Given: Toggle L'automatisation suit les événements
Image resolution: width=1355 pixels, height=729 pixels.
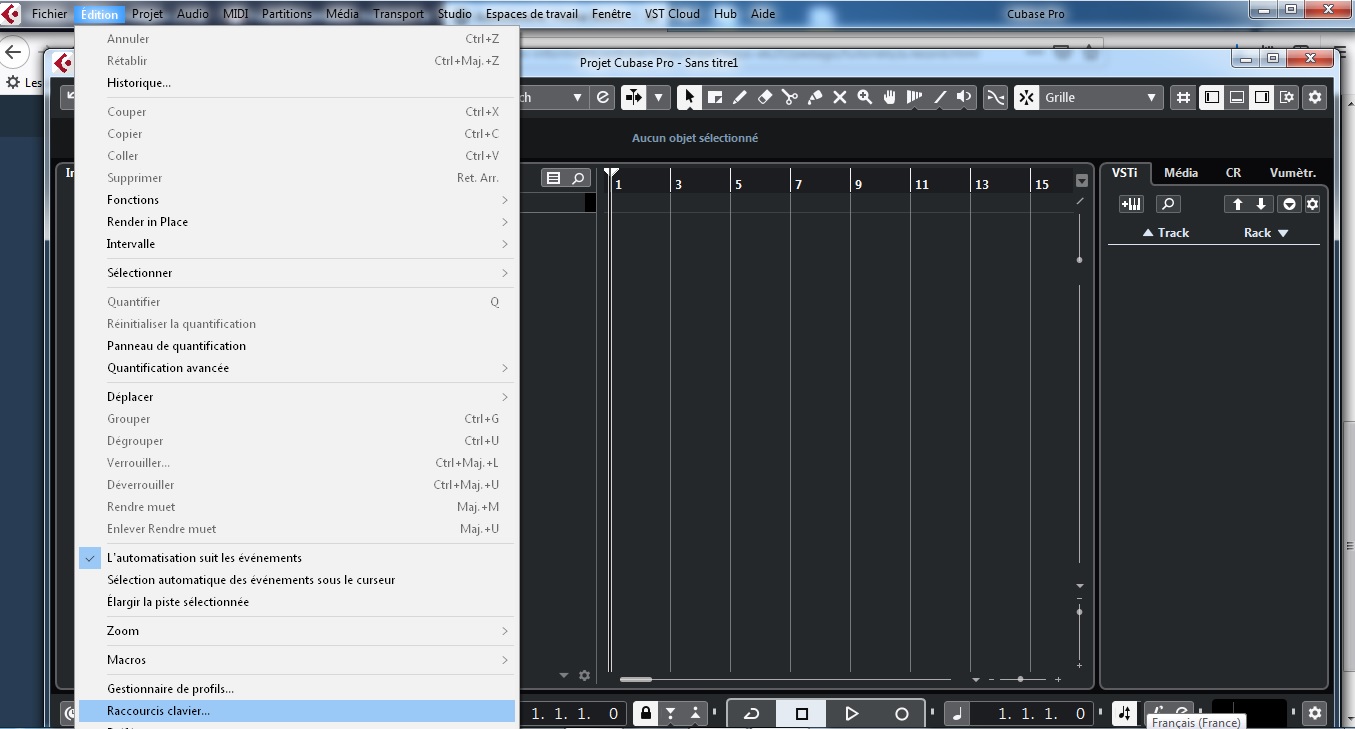Looking at the screenshot, I should (296, 558).
